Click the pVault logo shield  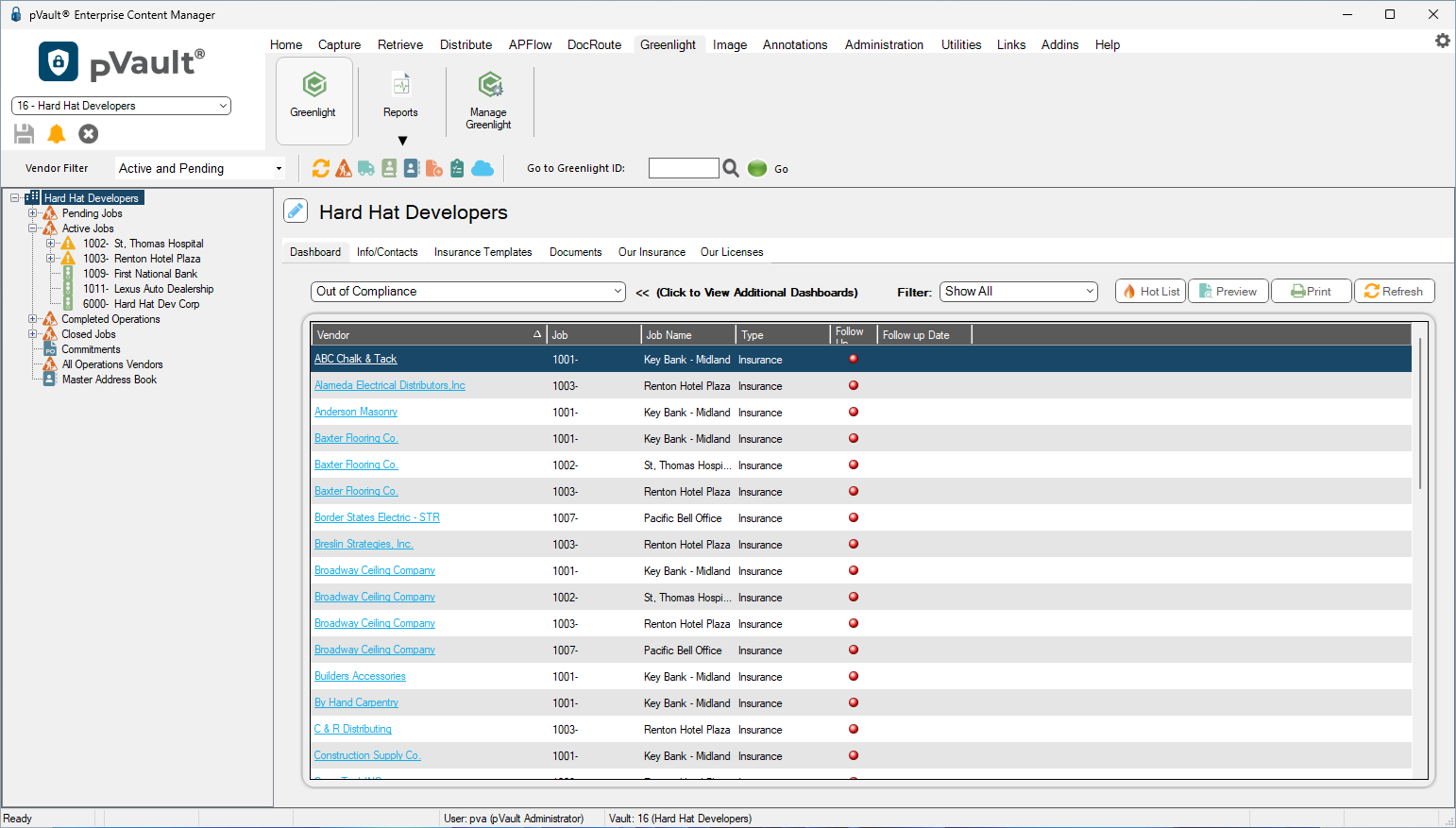point(59,62)
